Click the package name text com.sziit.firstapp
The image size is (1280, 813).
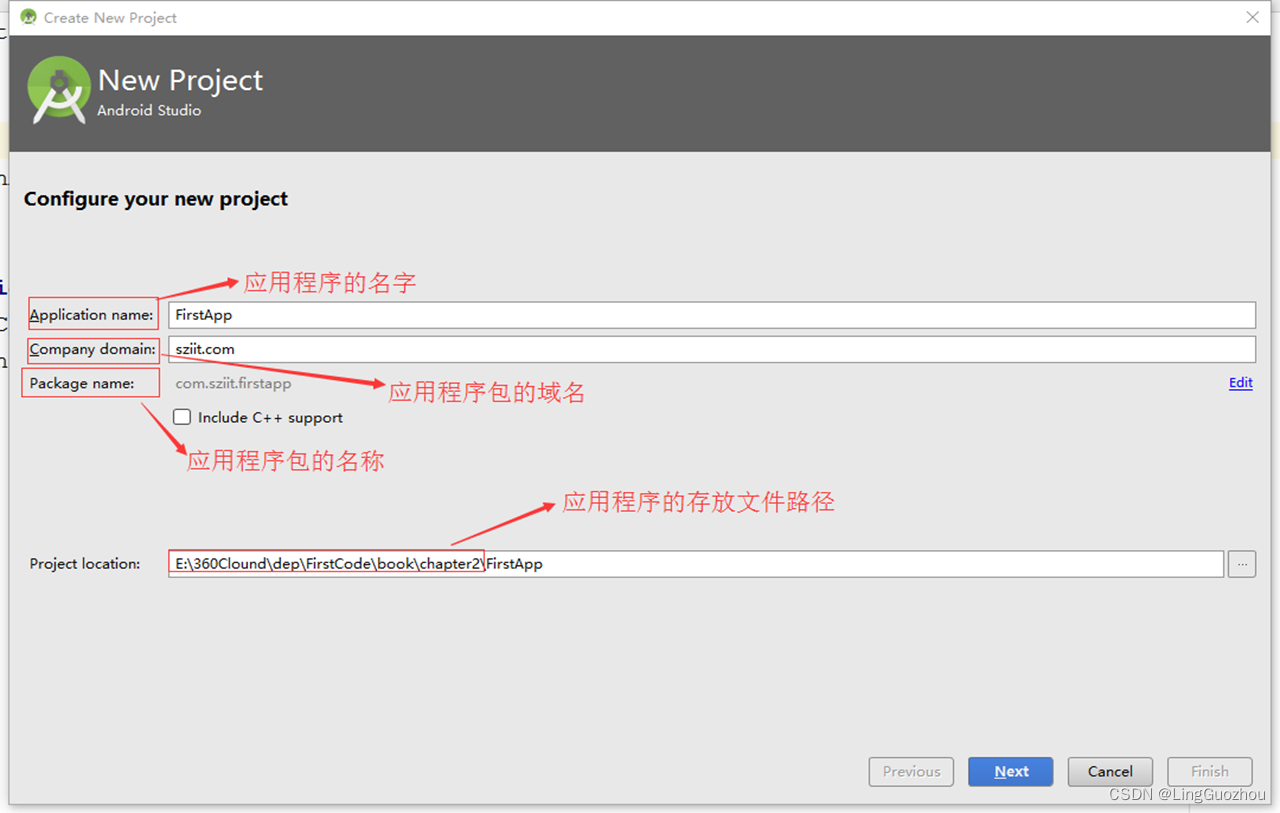tap(234, 383)
